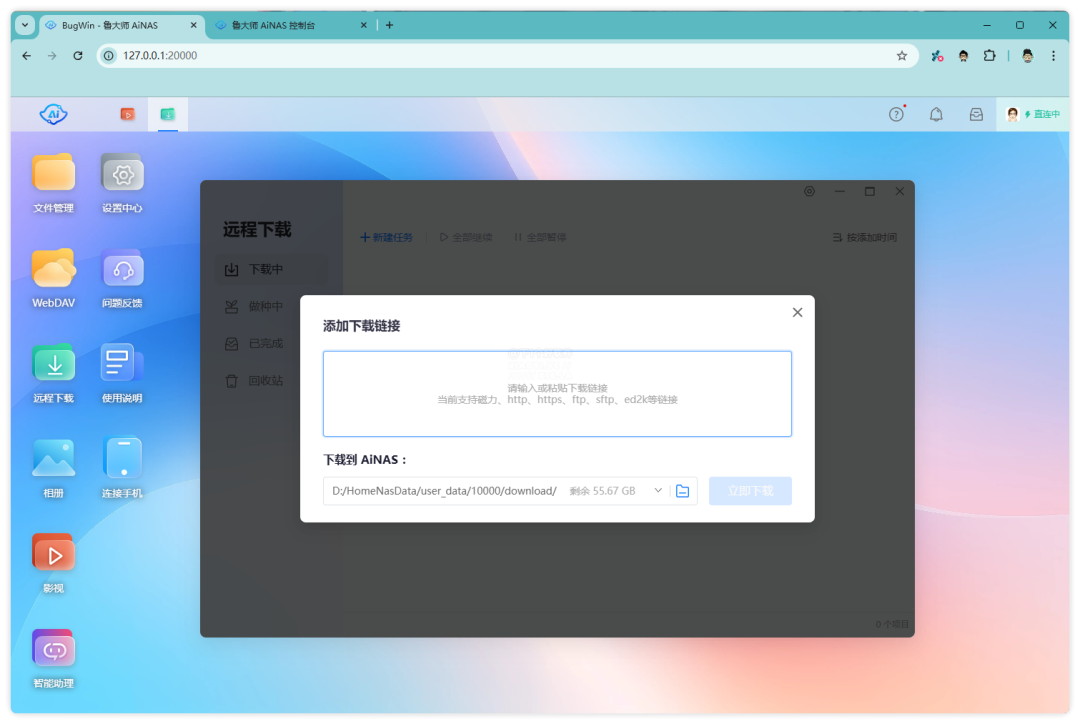Viewport: 1080px width, 724px height.
Task: Reload the browser page
Action: [78, 56]
